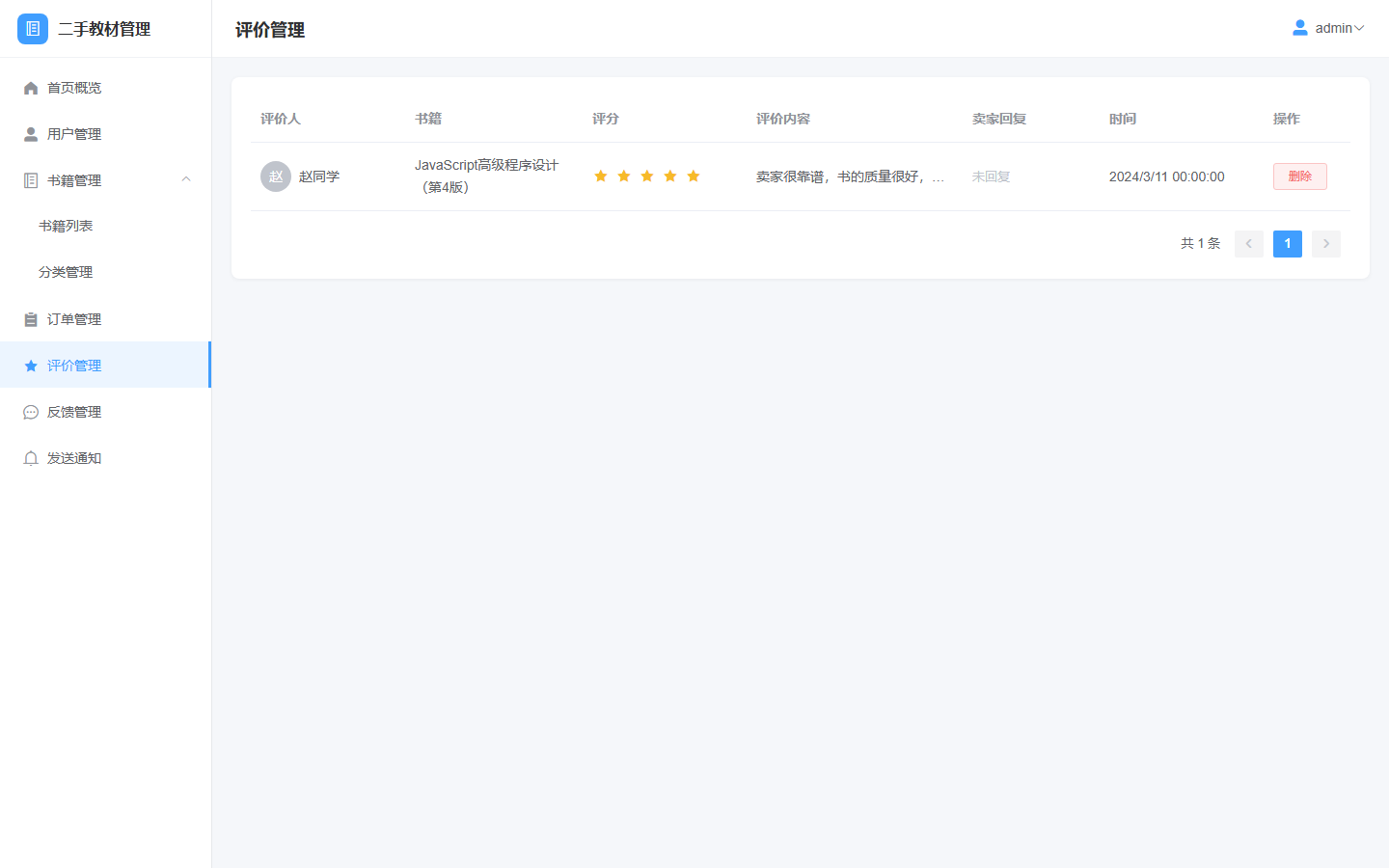
Task: Click the star icon beside 评价管理
Action: [x=31, y=366]
